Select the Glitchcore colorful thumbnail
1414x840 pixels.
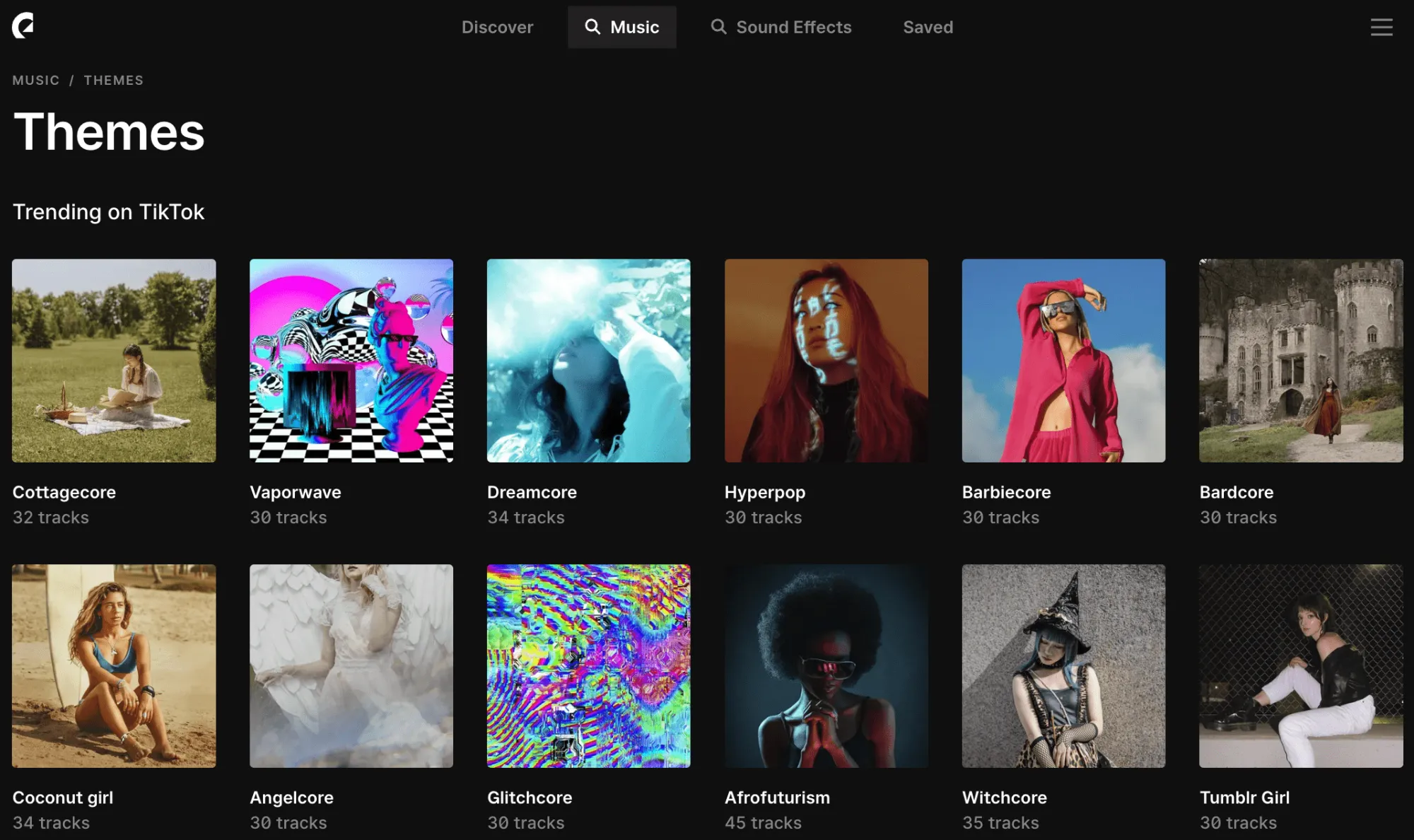(x=588, y=665)
